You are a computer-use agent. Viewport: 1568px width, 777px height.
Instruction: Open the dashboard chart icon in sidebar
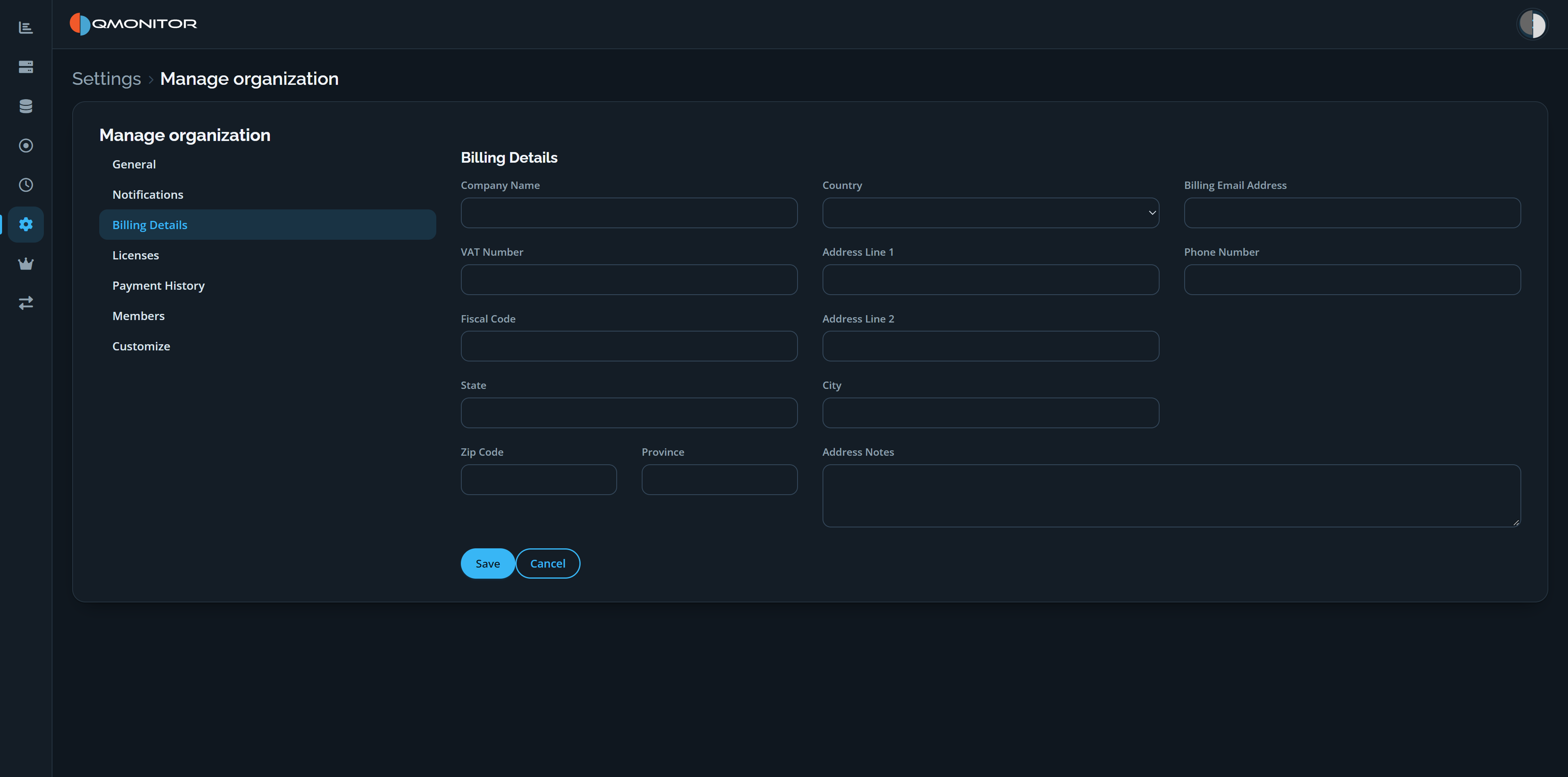click(x=25, y=27)
